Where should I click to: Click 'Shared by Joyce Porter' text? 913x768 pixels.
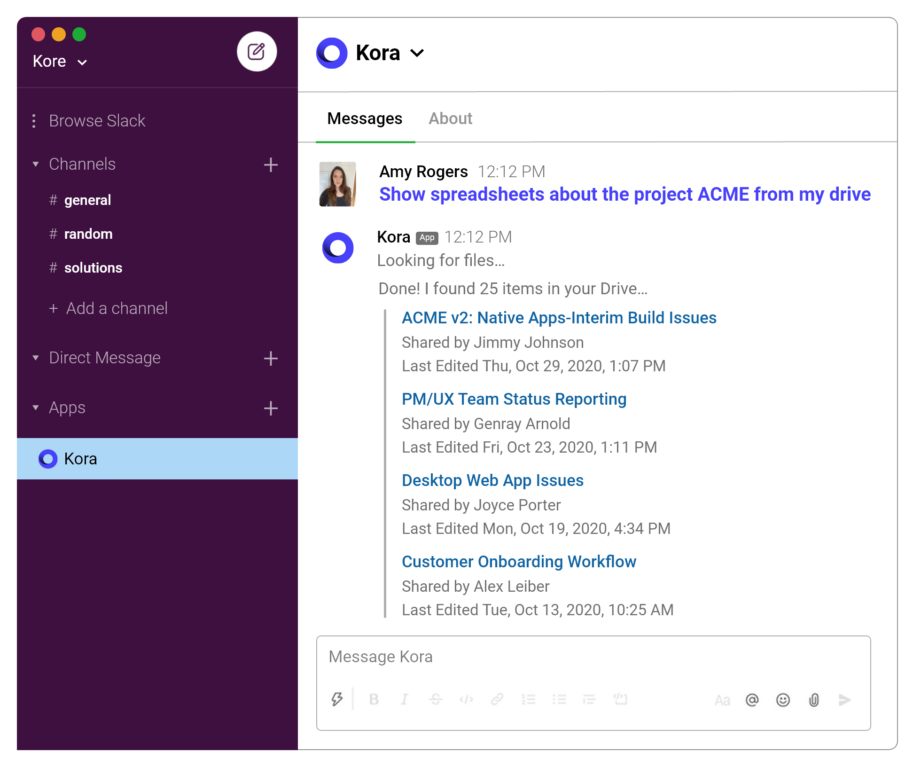[481, 505]
